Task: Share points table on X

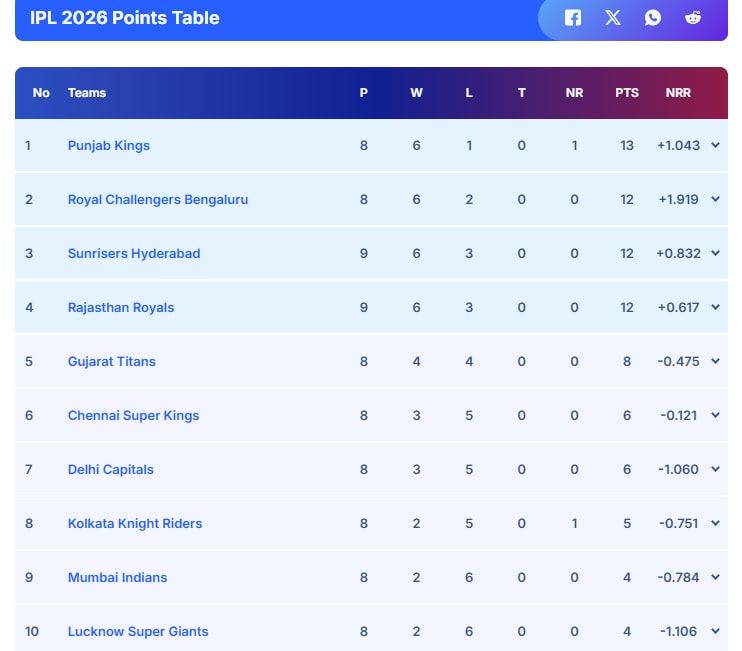Action: [x=613, y=18]
